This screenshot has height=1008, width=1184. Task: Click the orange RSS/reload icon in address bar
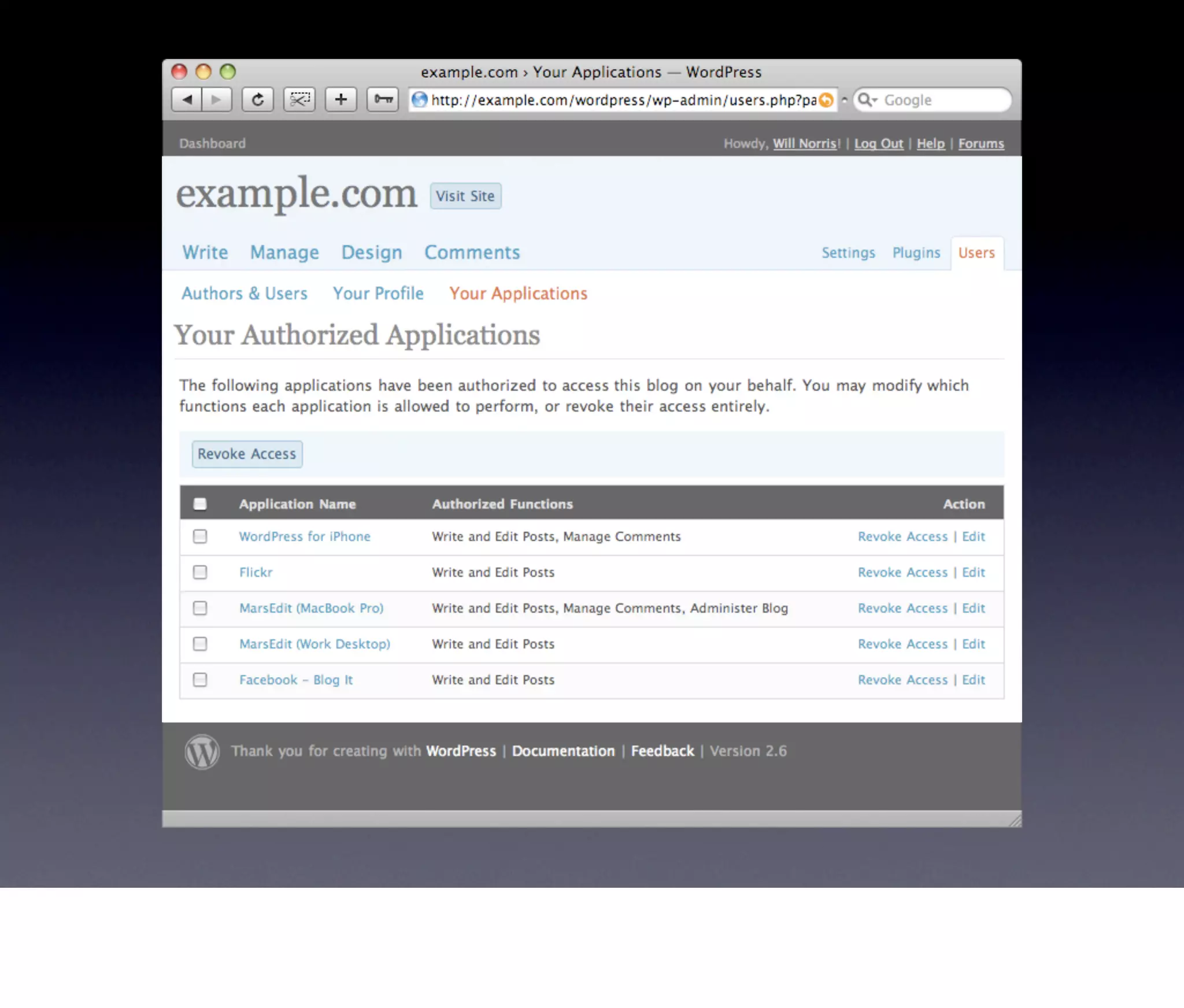826,100
